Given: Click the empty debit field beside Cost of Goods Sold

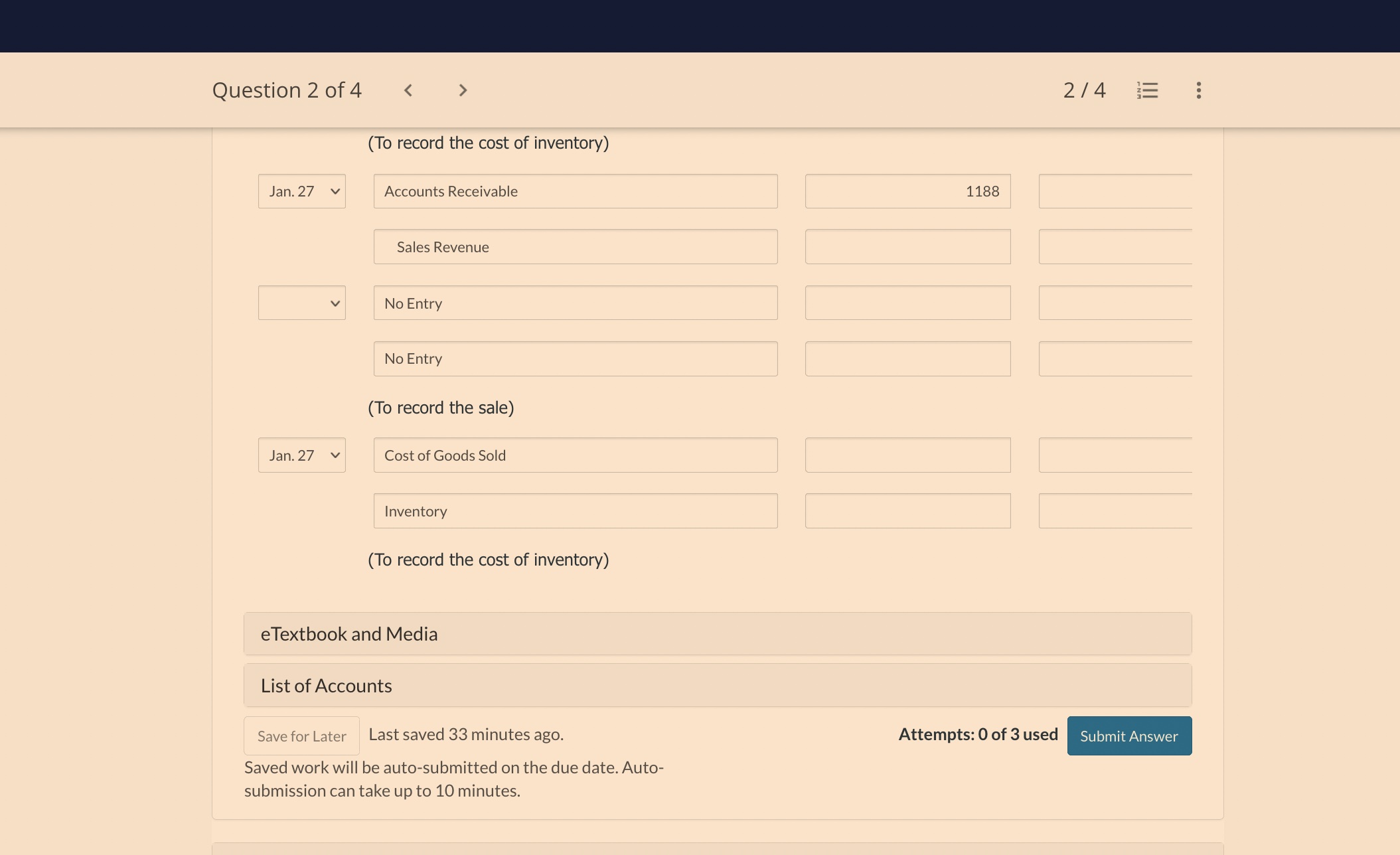Looking at the screenshot, I should tap(907, 455).
